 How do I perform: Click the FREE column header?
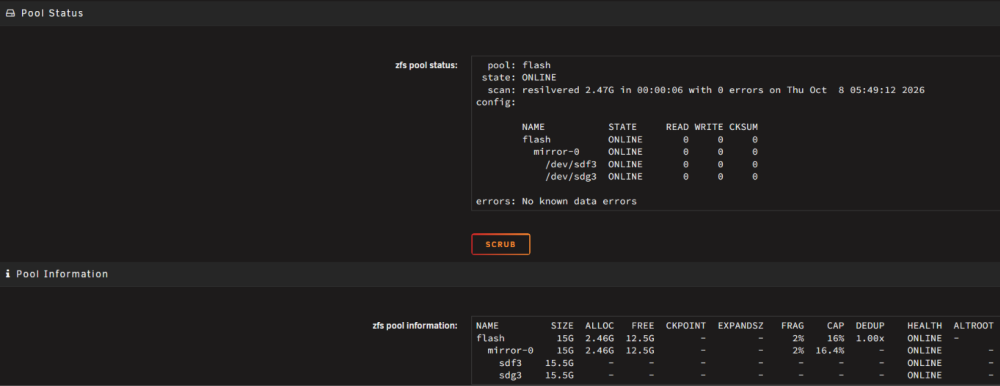click(x=642, y=325)
